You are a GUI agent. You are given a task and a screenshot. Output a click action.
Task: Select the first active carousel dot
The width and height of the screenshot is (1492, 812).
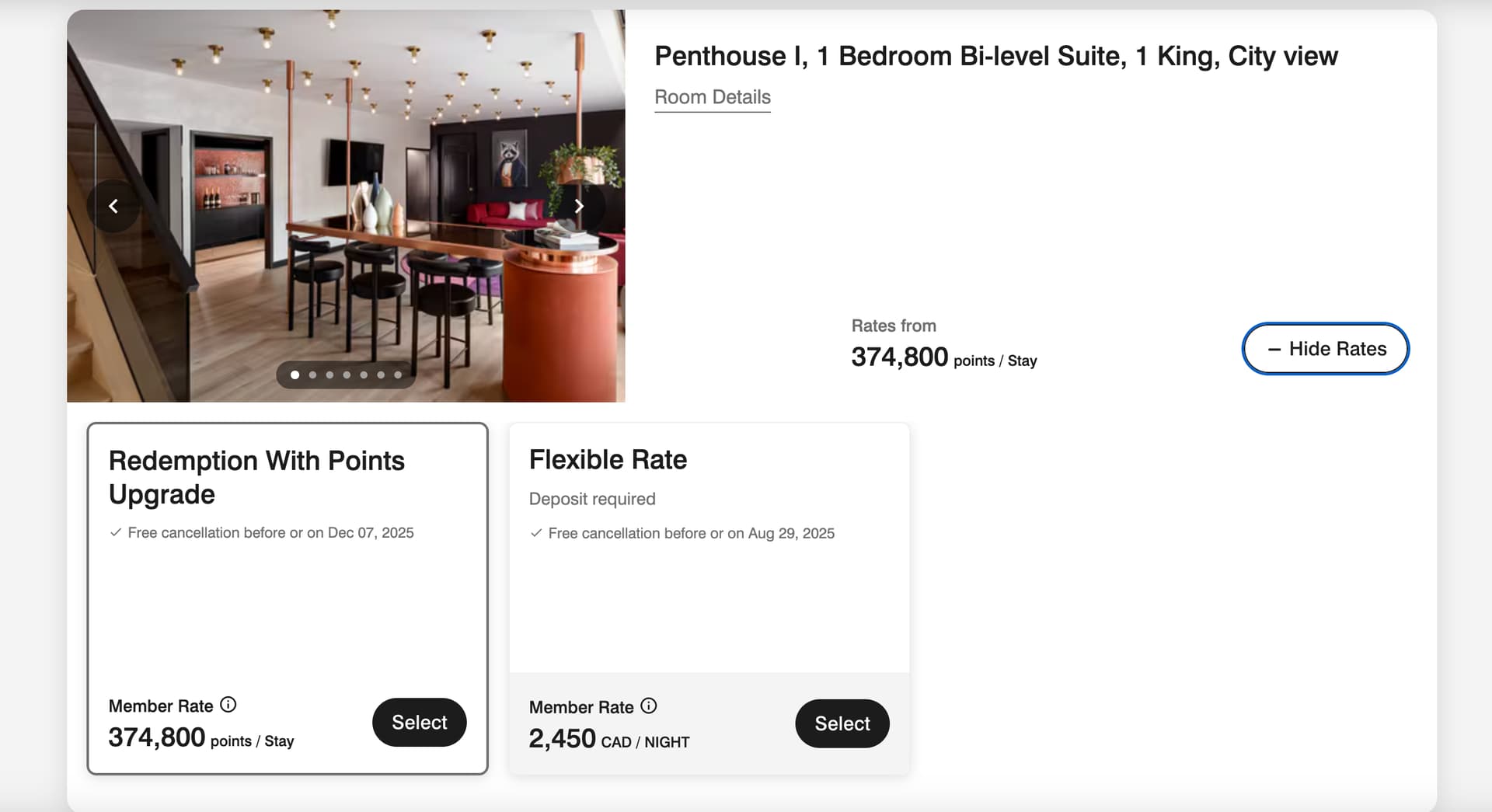pos(295,375)
